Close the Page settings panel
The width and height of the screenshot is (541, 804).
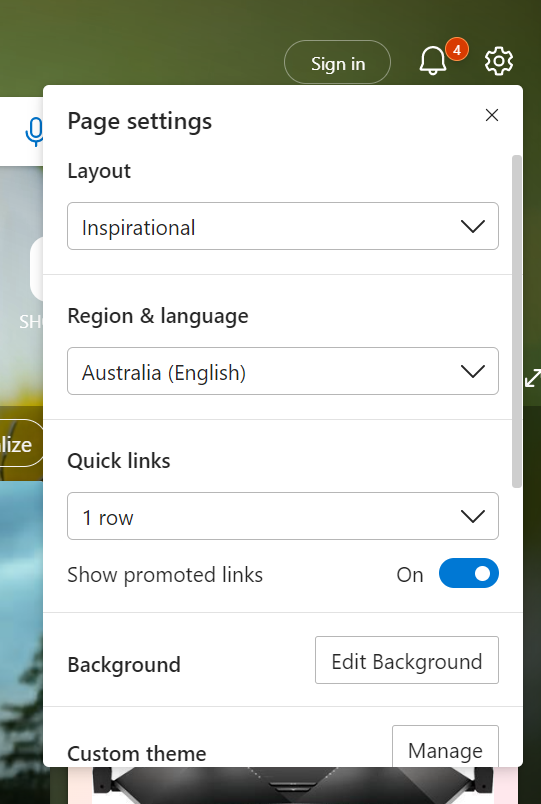492,115
